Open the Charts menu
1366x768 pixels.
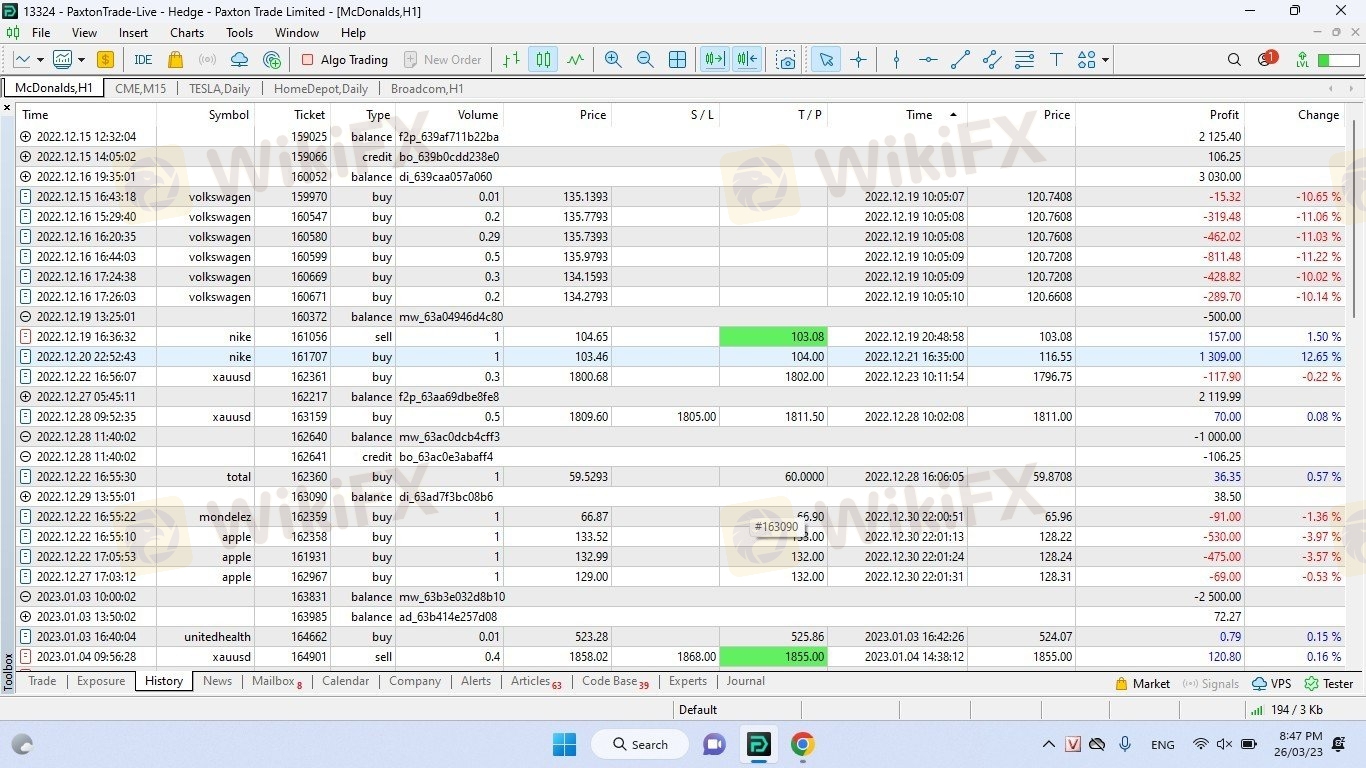[186, 33]
